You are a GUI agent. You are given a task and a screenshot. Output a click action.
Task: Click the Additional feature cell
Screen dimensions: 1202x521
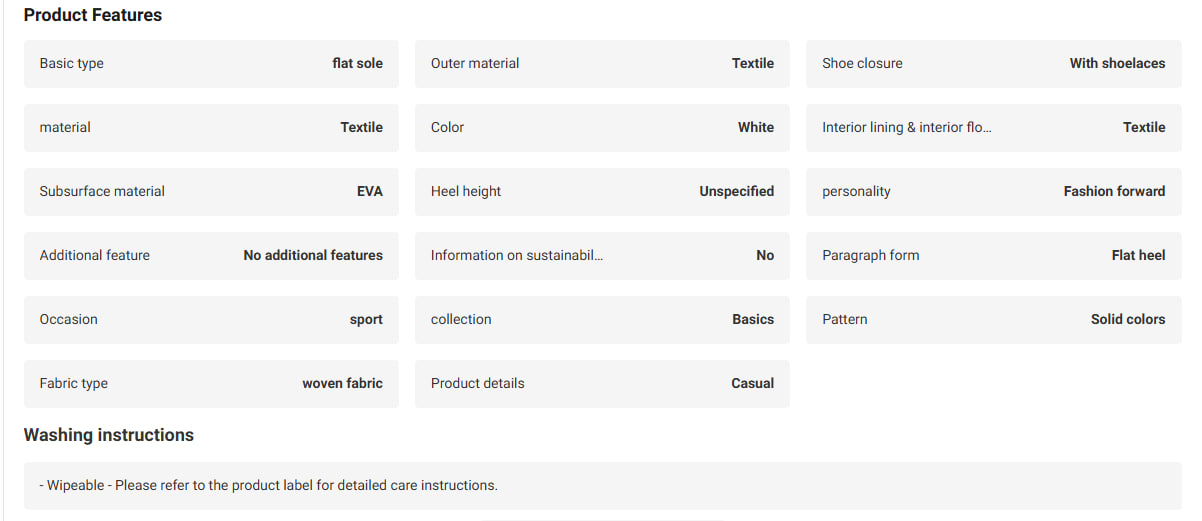tap(211, 255)
